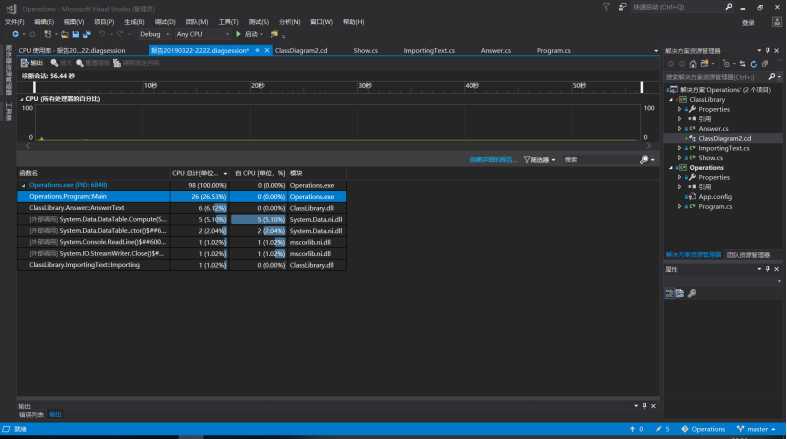Expand Answer.cs node in Solution Explorer

[680, 129]
